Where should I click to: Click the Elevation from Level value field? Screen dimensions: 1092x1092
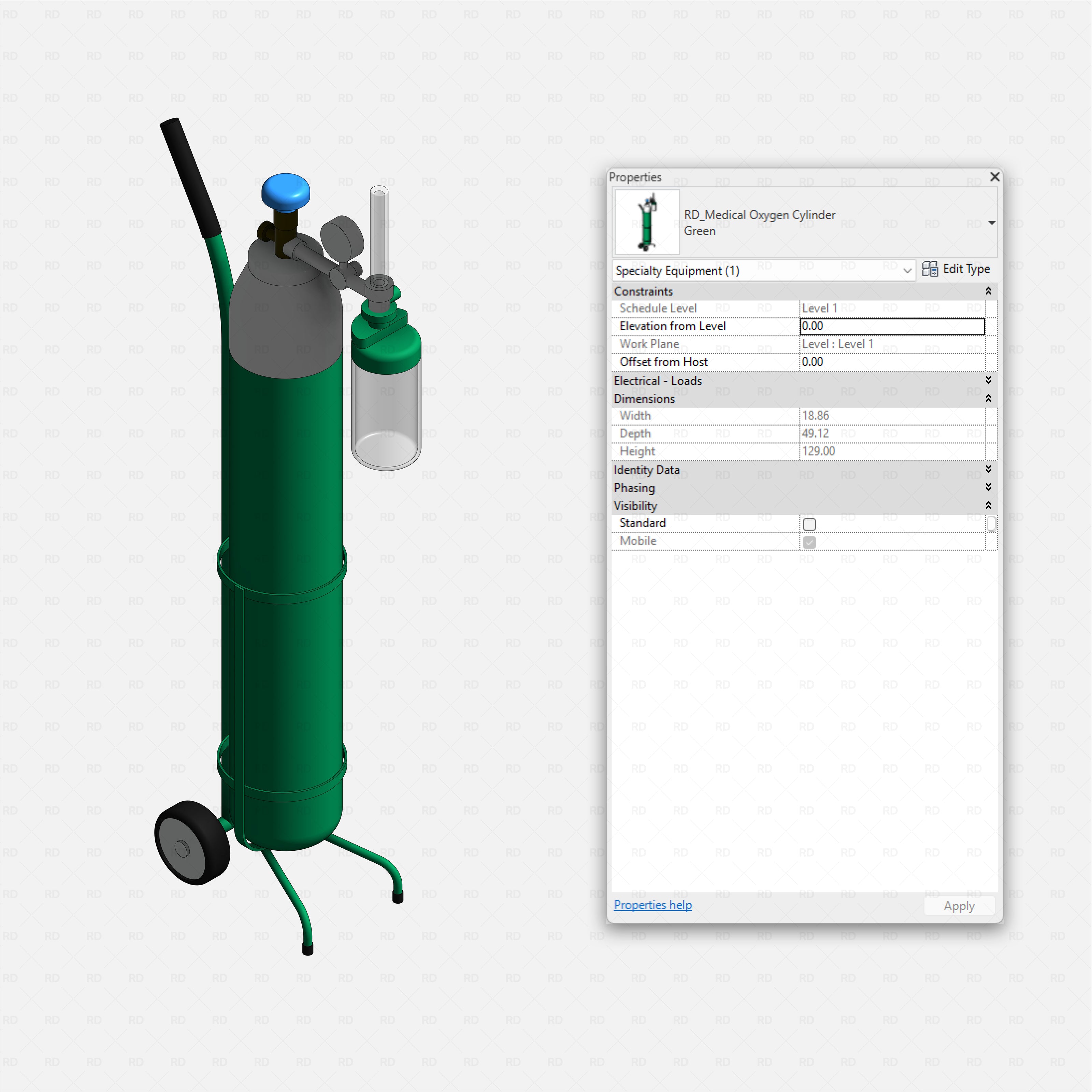tap(892, 326)
